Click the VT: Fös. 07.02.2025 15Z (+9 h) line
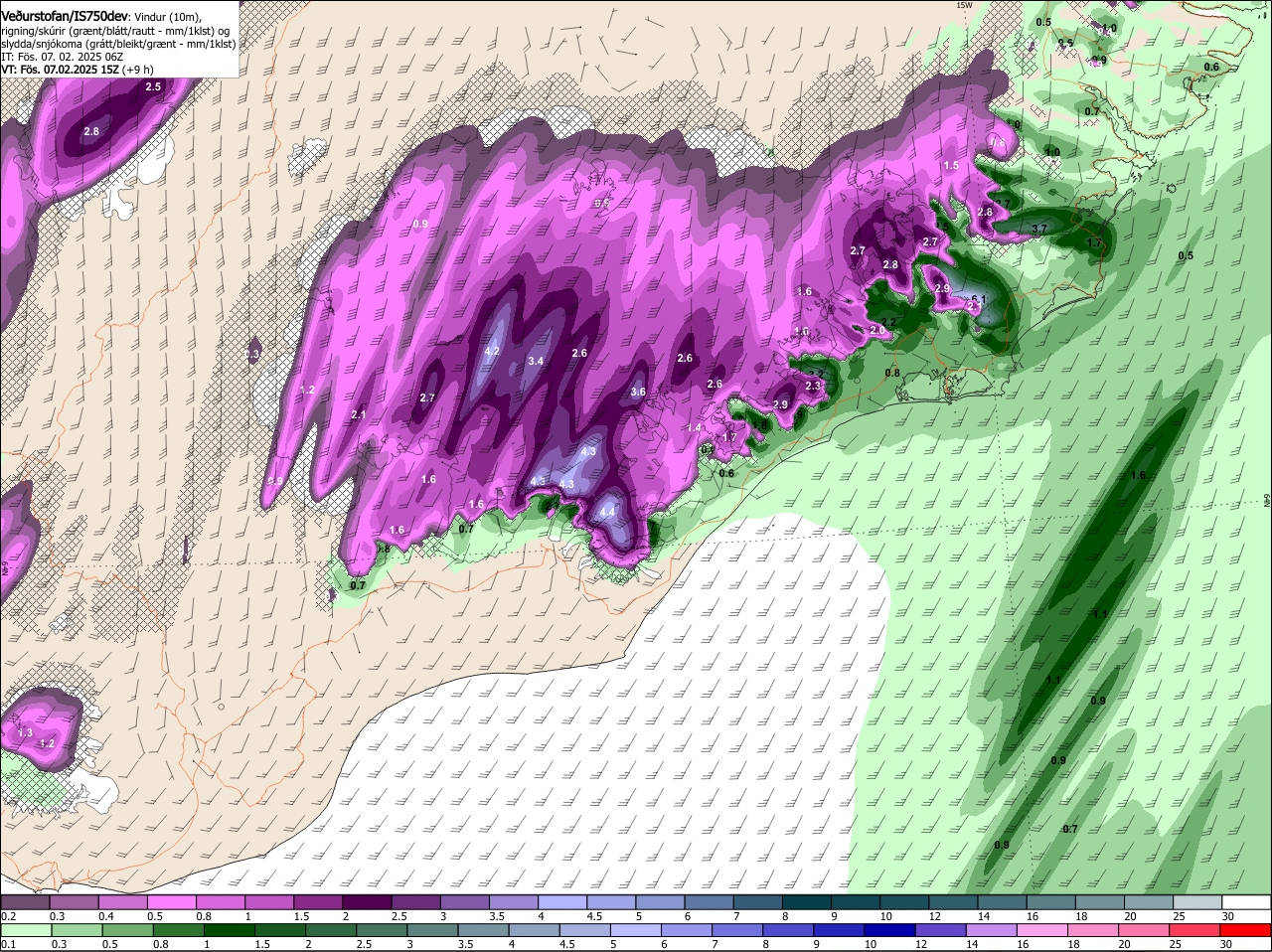Image resolution: width=1272 pixels, height=952 pixels. click(x=77, y=70)
